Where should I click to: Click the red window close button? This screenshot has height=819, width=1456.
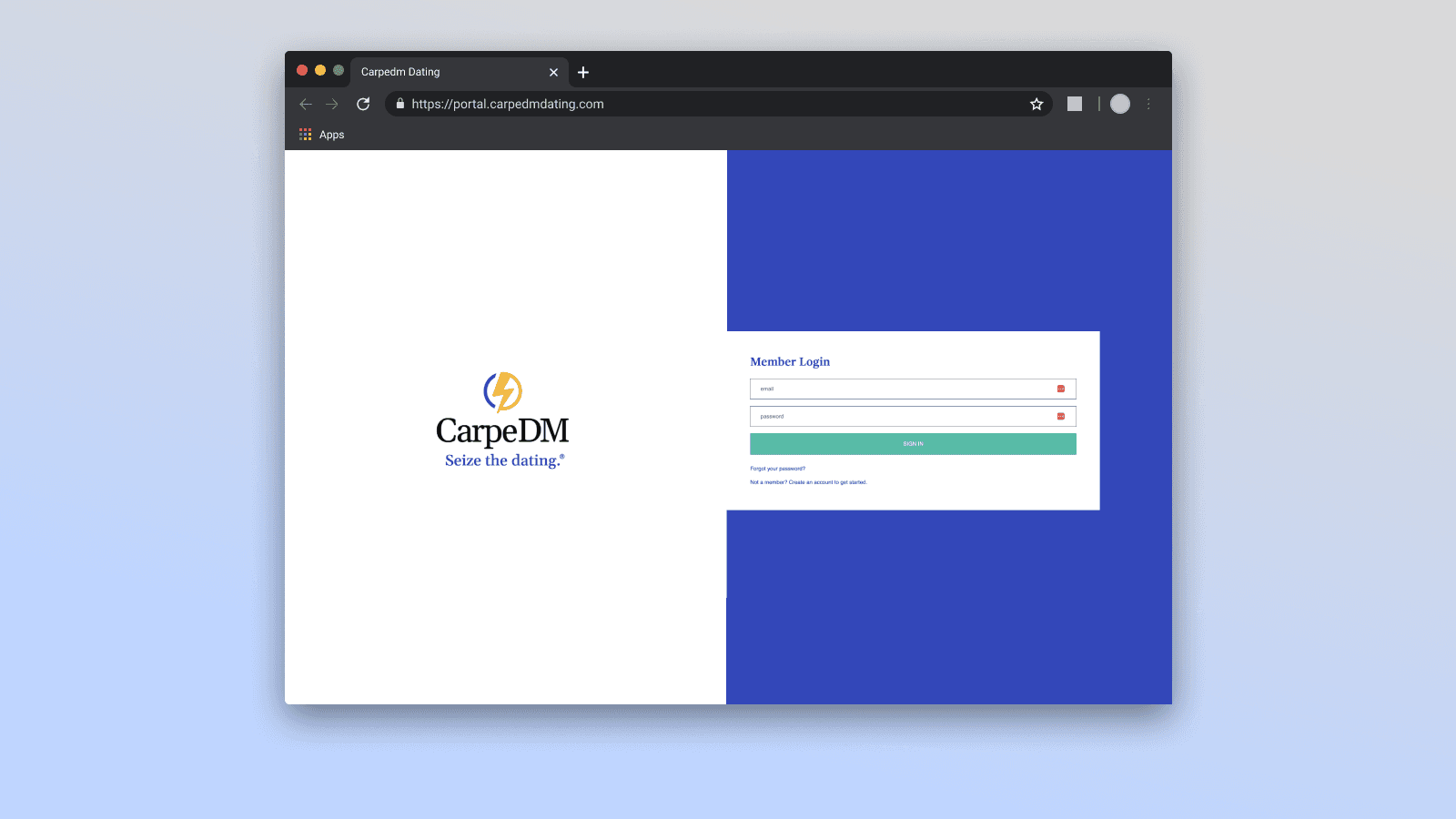pyautogui.click(x=302, y=70)
